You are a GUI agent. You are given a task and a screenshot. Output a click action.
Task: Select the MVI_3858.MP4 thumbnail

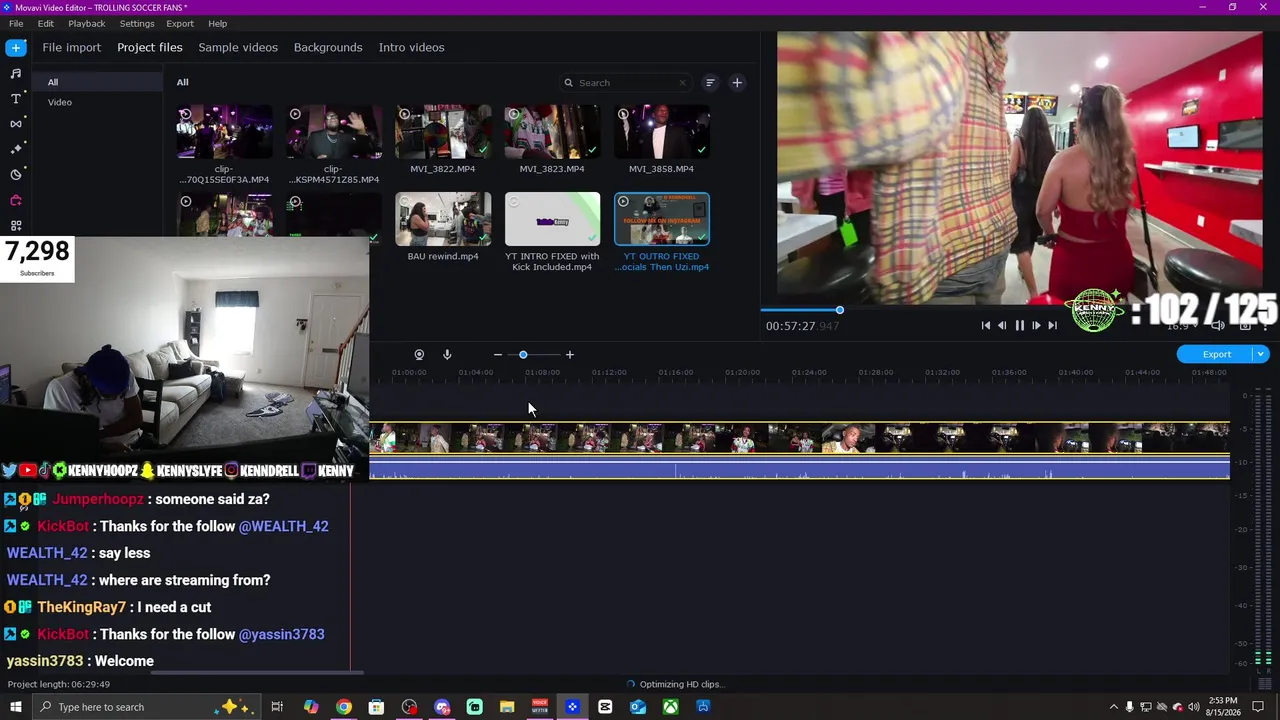click(662, 132)
